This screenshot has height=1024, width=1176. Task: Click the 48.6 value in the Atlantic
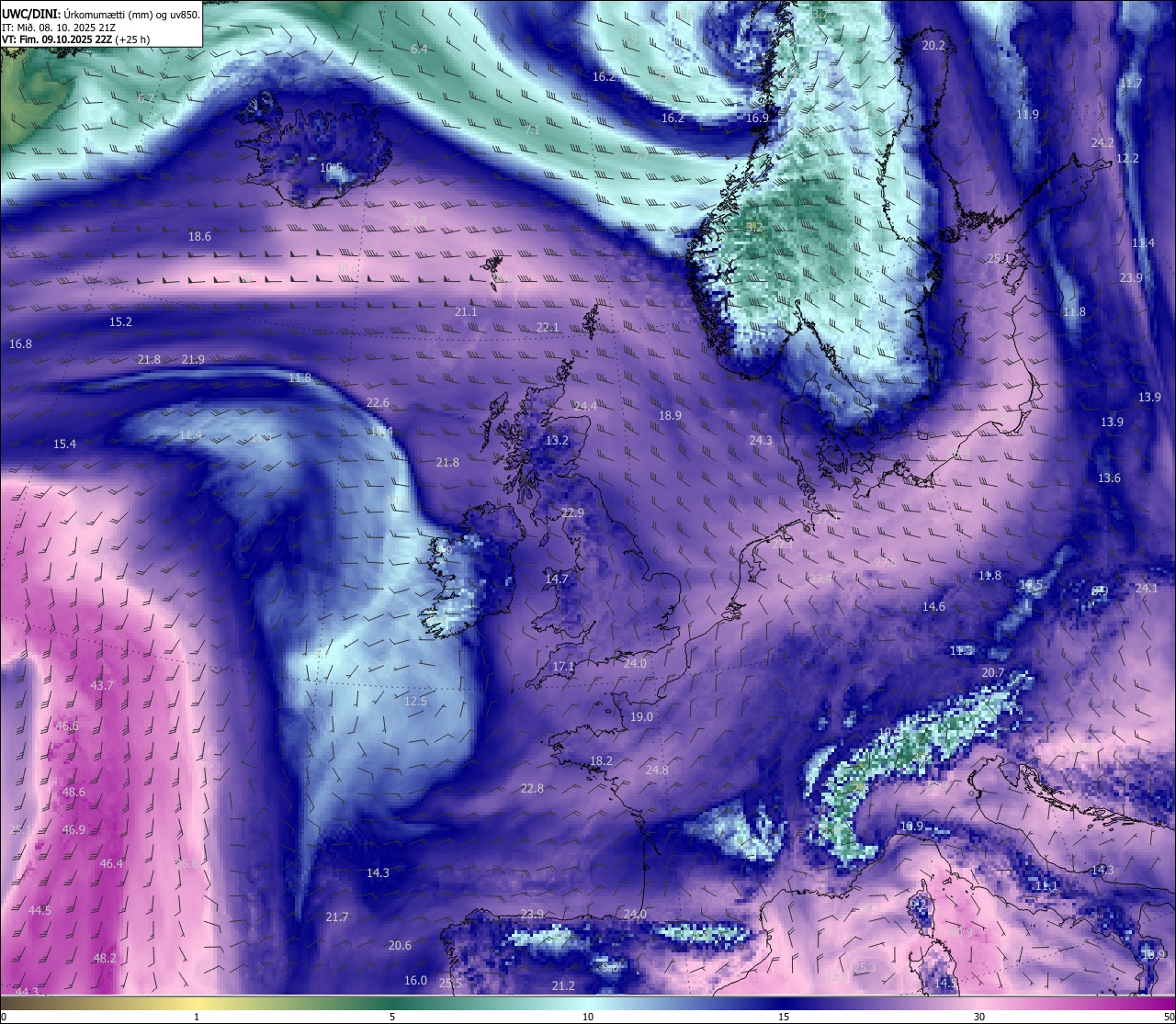73,792
